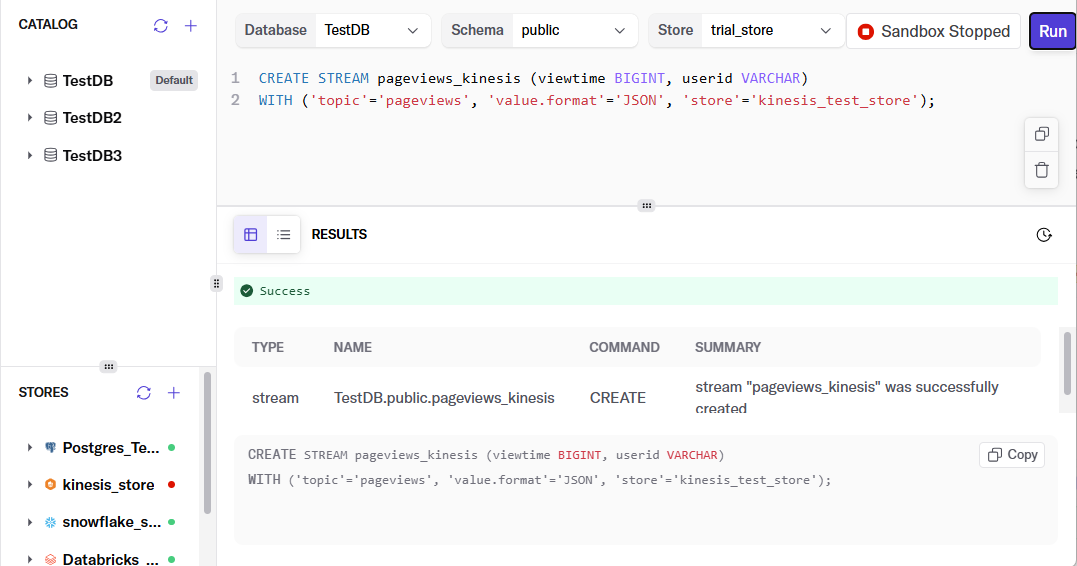This screenshot has height=566, width=1077.
Task: Copy the query in the editor
Action: coord(1041,134)
